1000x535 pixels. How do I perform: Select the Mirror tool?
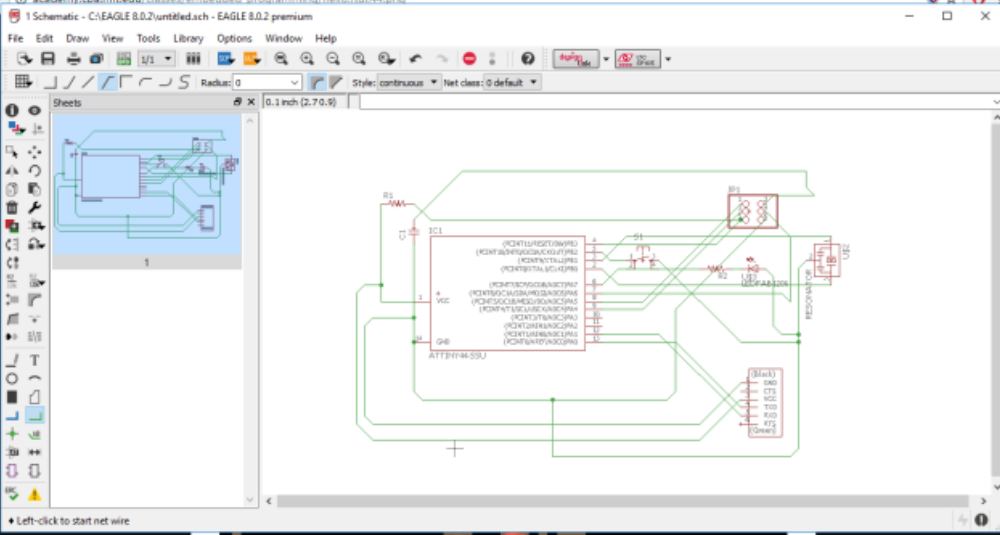12,170
